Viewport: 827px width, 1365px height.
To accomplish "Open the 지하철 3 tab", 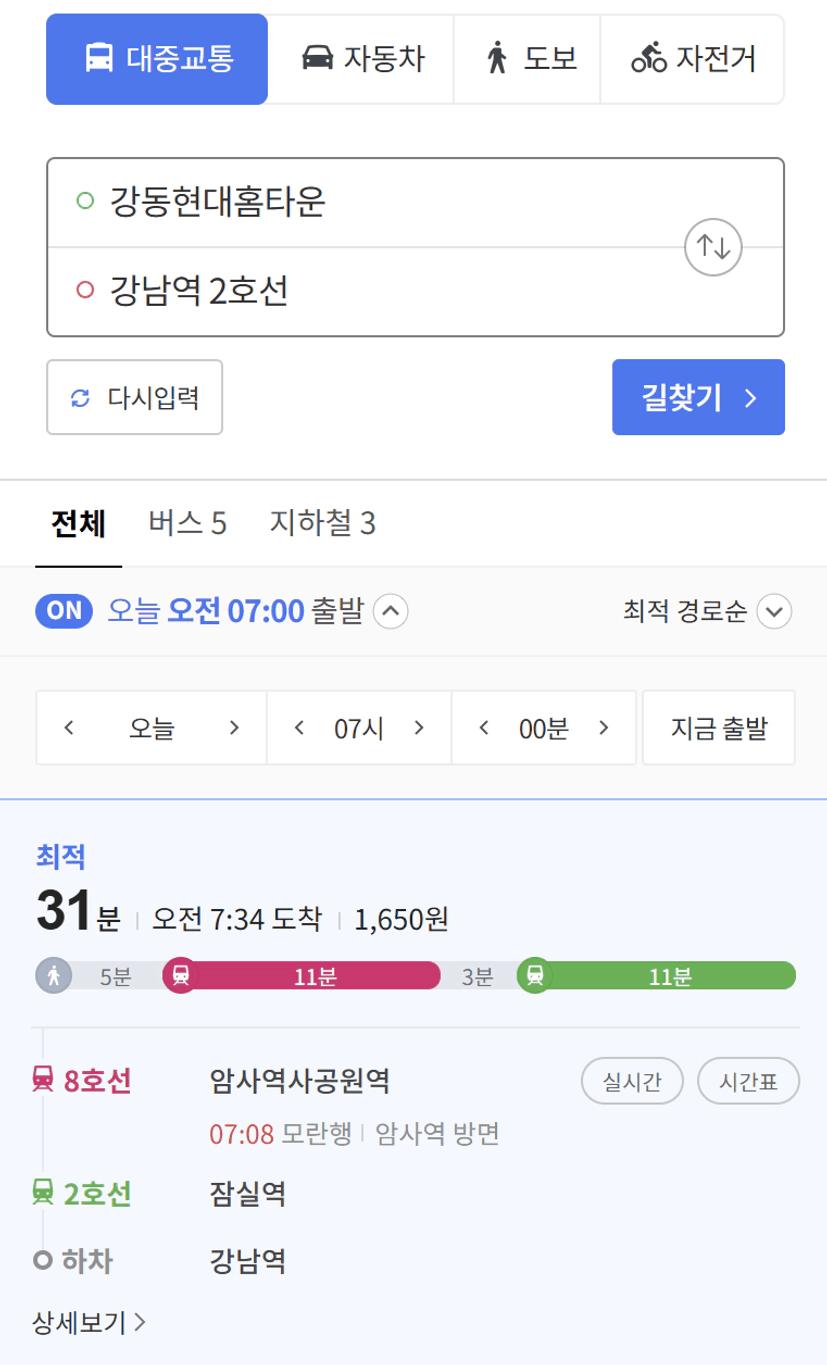I will pyautogui.click(x=322, y=523).
